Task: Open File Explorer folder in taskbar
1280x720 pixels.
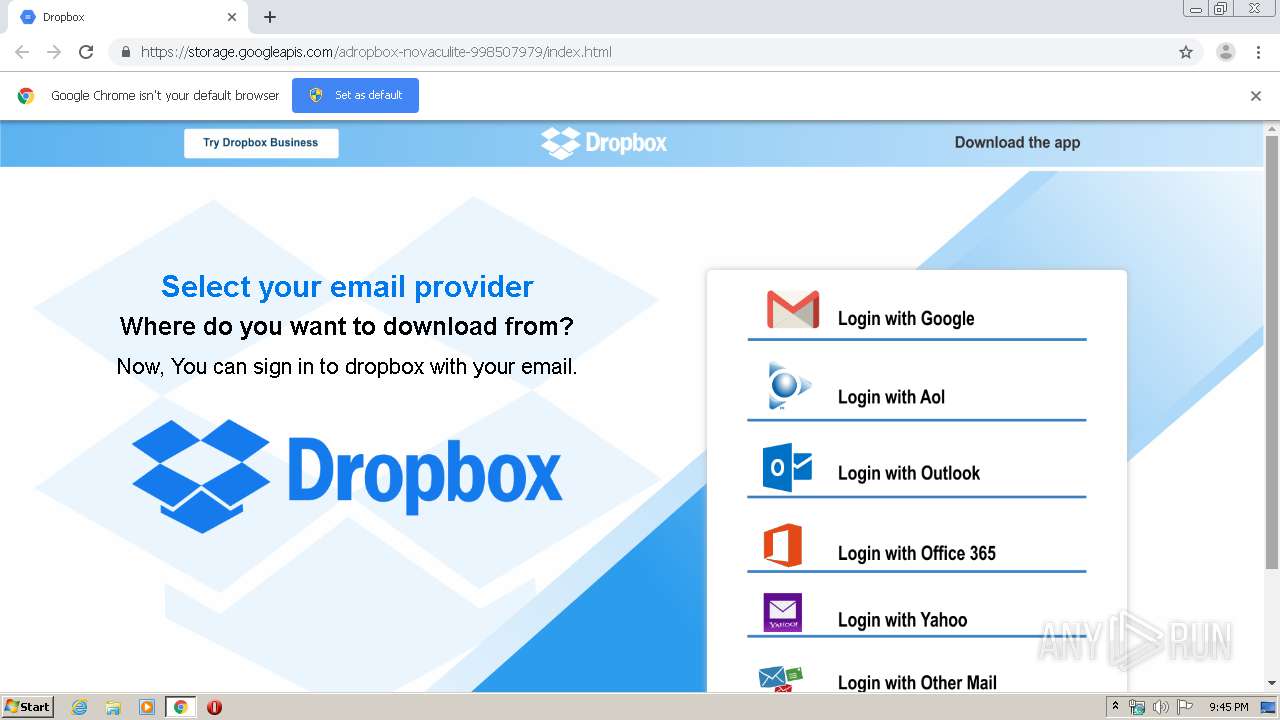Action: point(113,707)
